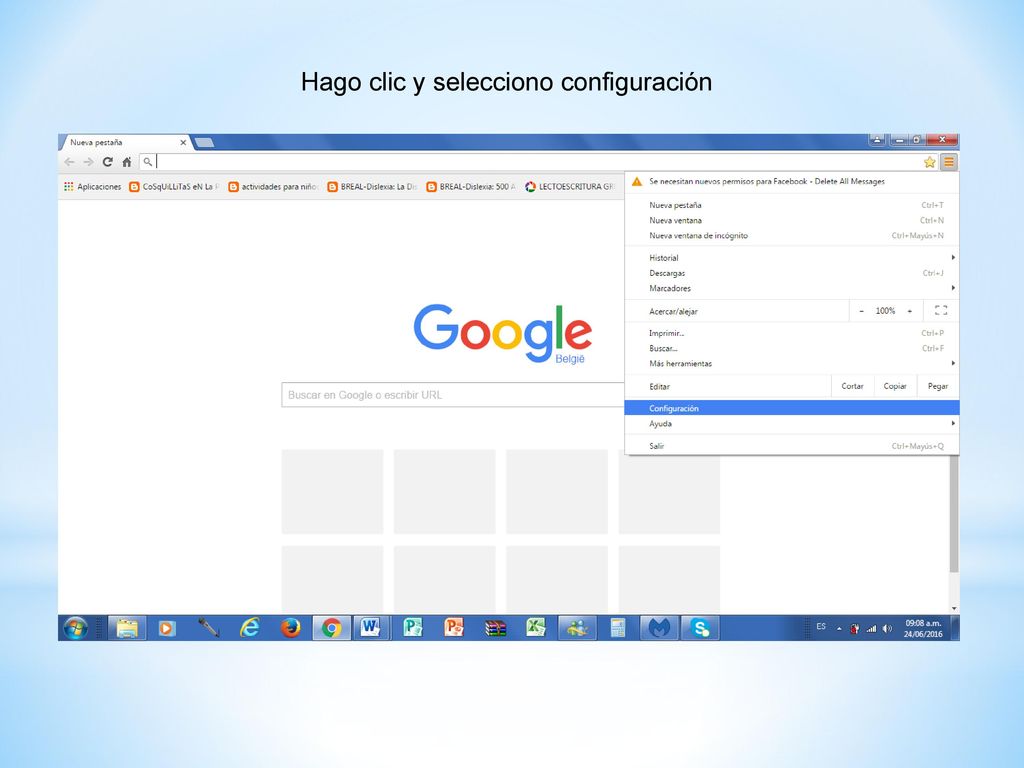Open Microsoft Publisher from the taskbar

[x=413, y=628]
